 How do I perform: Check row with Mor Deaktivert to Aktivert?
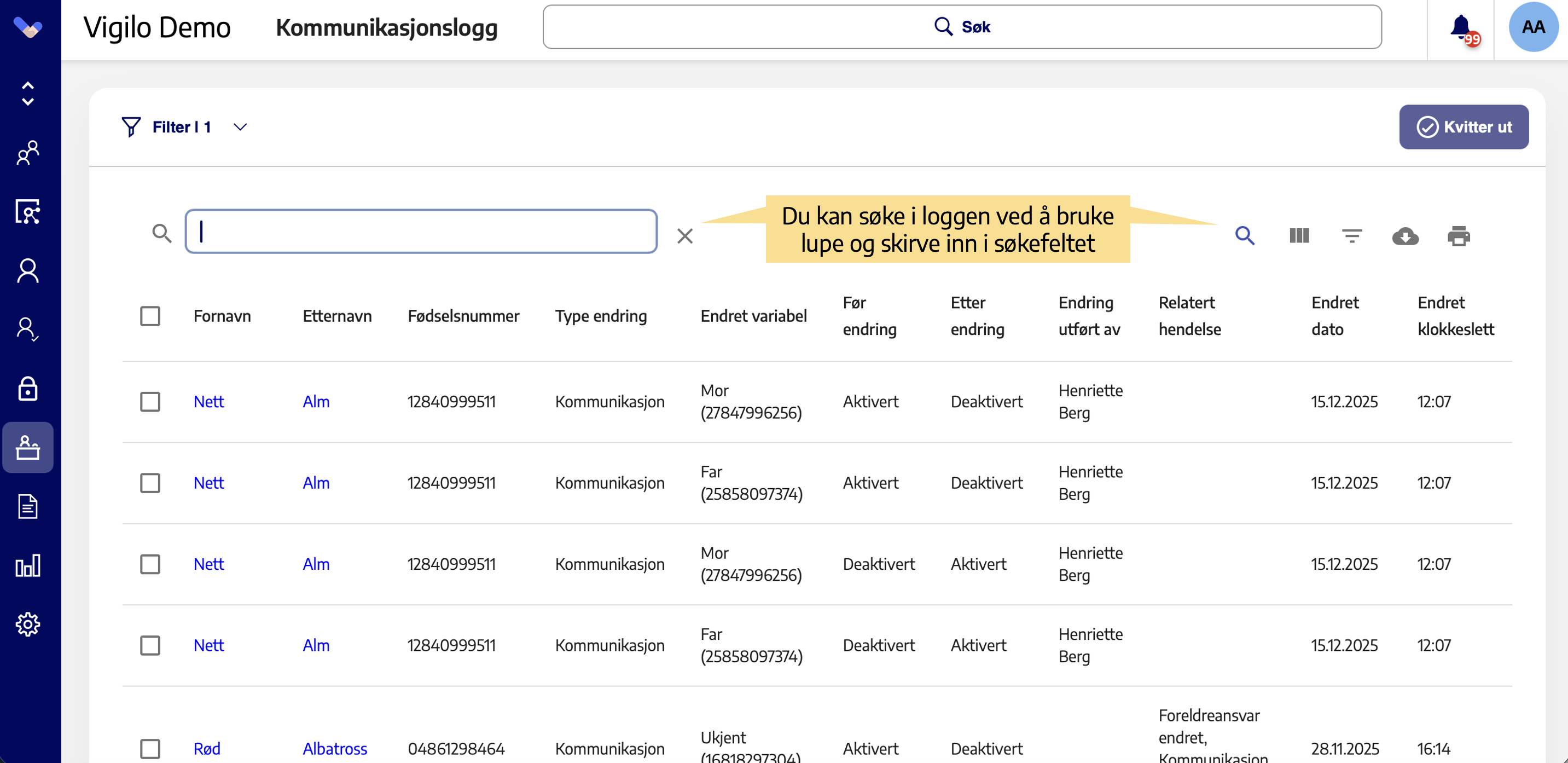(150, 564)
